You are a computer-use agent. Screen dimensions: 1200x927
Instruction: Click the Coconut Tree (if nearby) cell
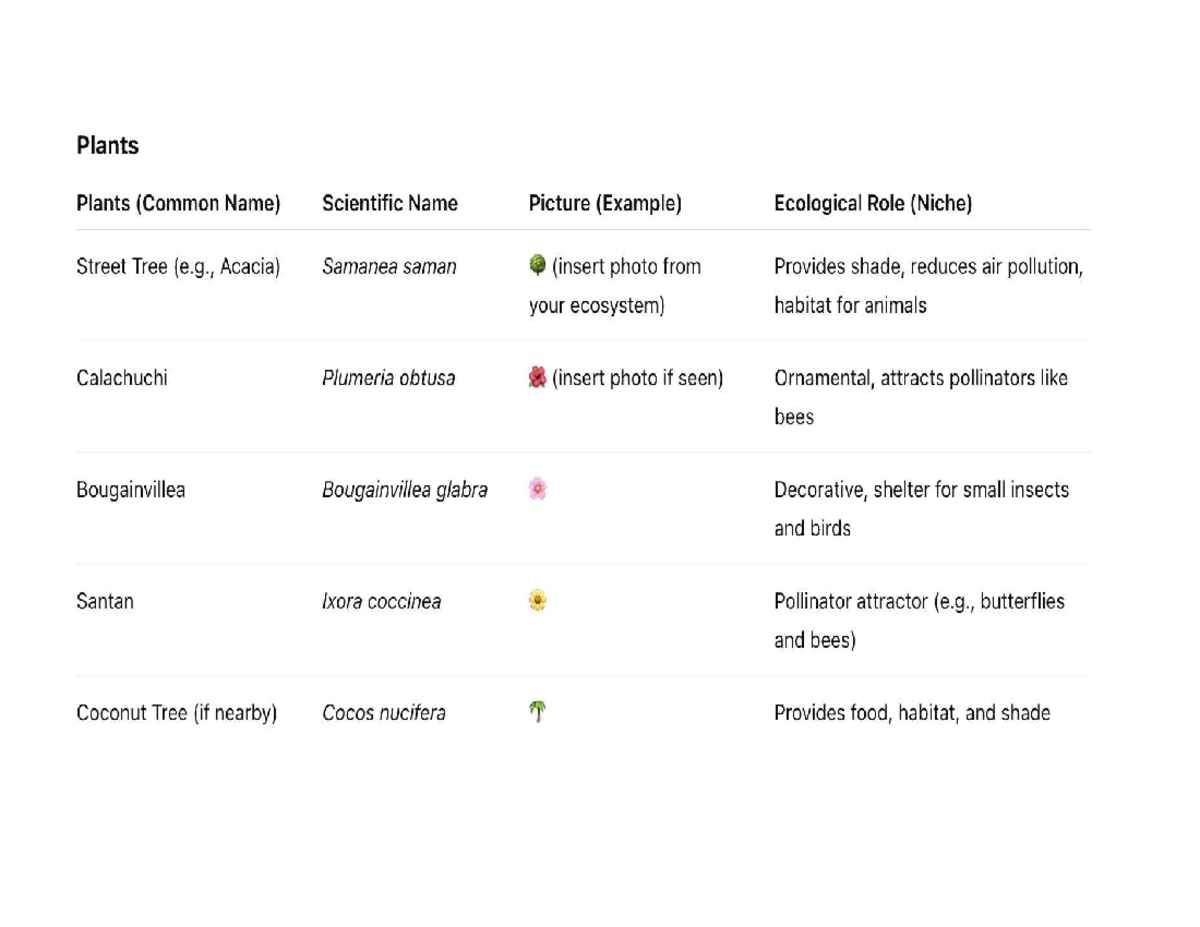pyautogui.click(x=176, y=713)
